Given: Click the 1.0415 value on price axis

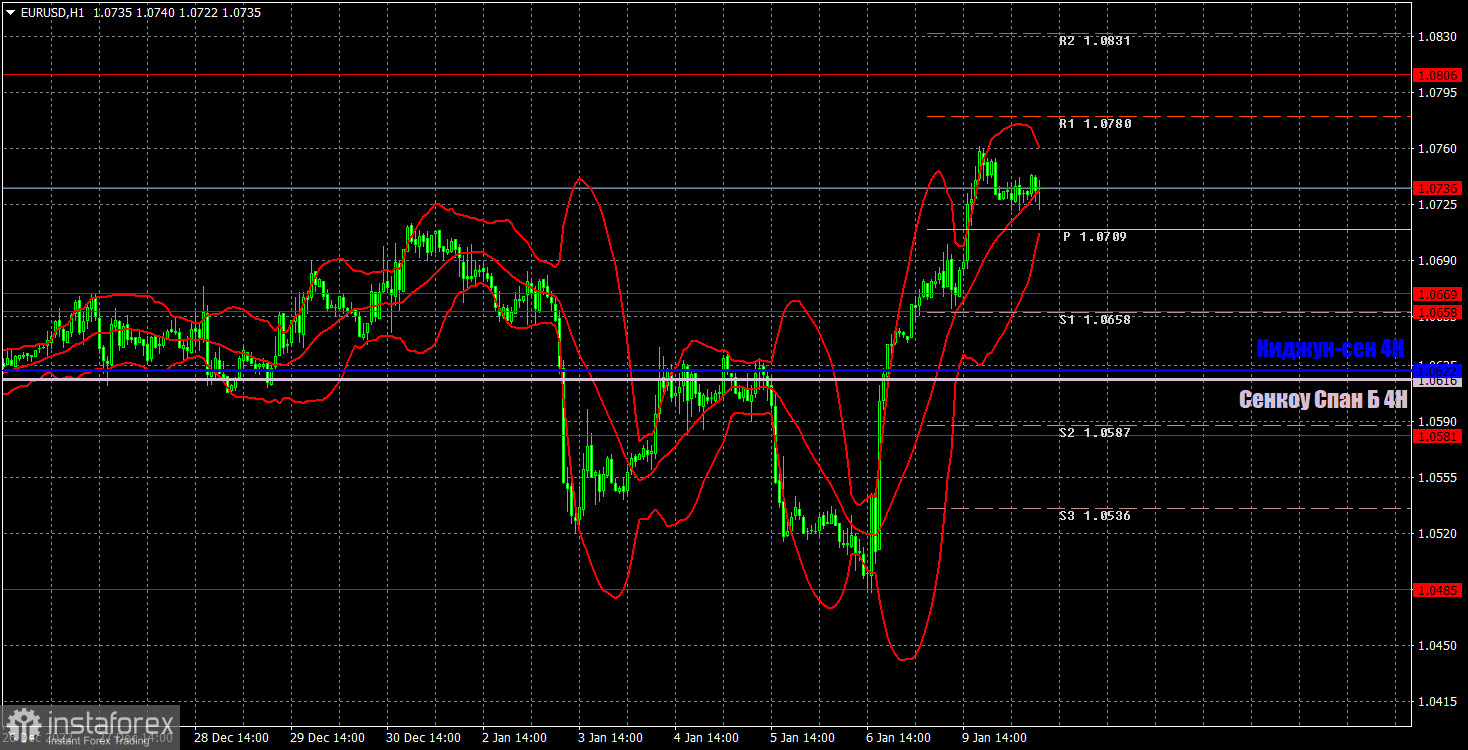Looking at the screenshot, I should pos(1438,702).
